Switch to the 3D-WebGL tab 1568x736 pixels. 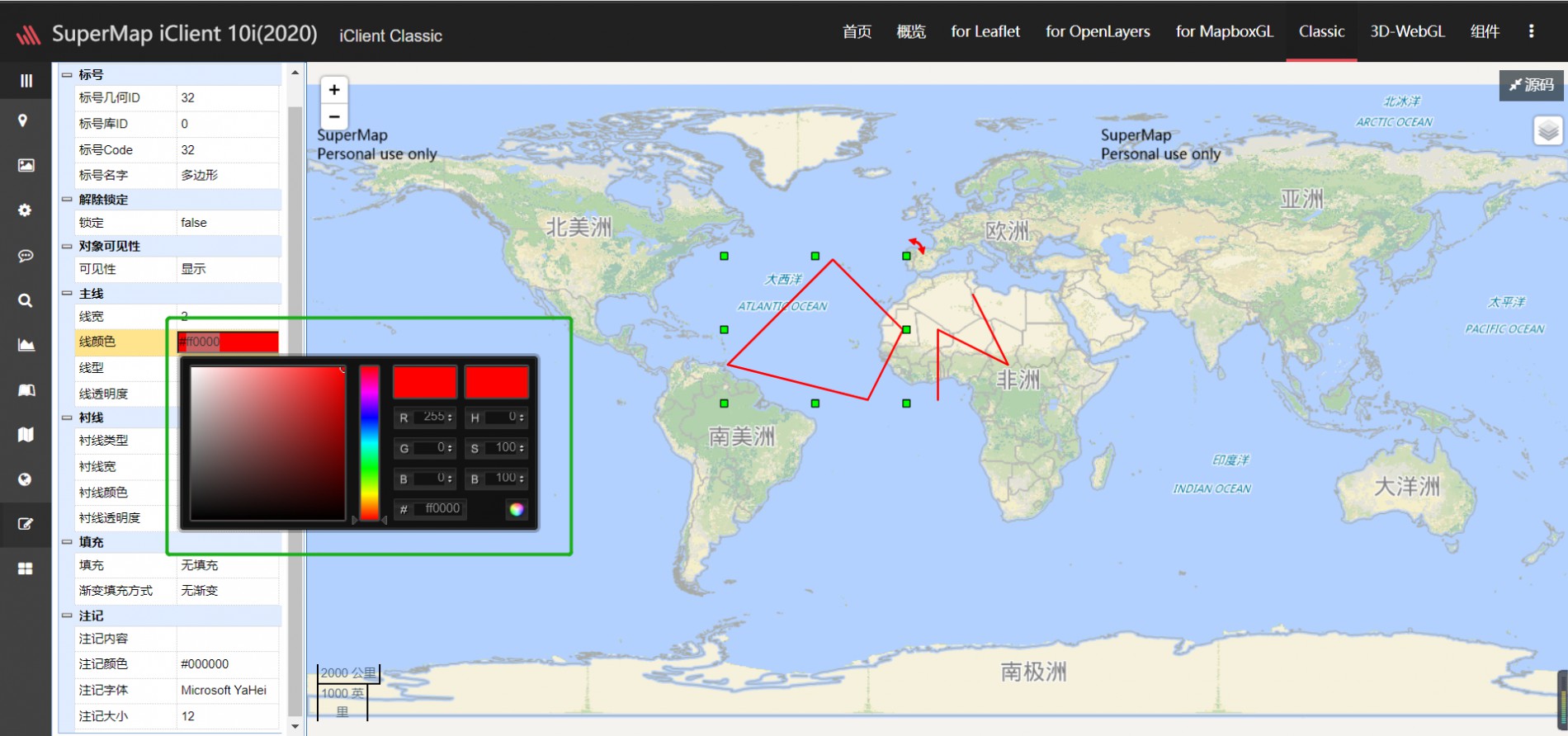tap(1408, 31)
